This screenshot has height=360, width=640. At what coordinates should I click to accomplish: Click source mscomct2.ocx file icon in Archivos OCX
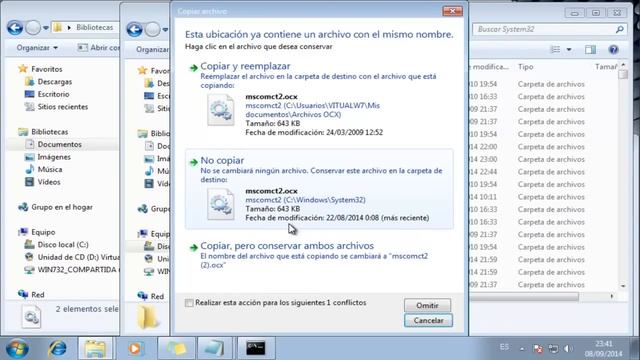coord(220,110)
